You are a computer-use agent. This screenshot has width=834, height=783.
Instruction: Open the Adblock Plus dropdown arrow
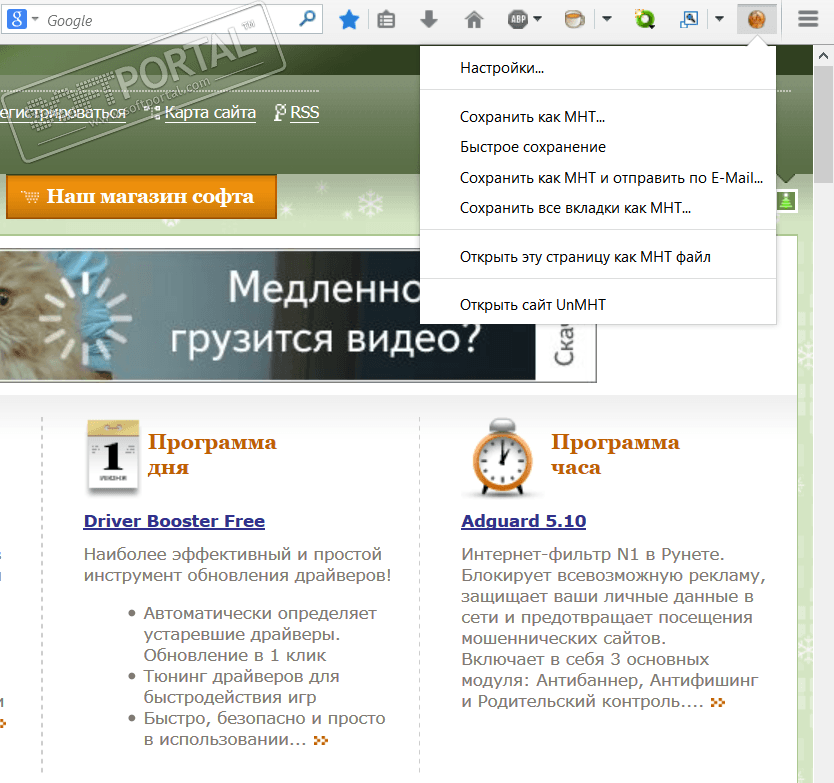[x=538, y=19]
